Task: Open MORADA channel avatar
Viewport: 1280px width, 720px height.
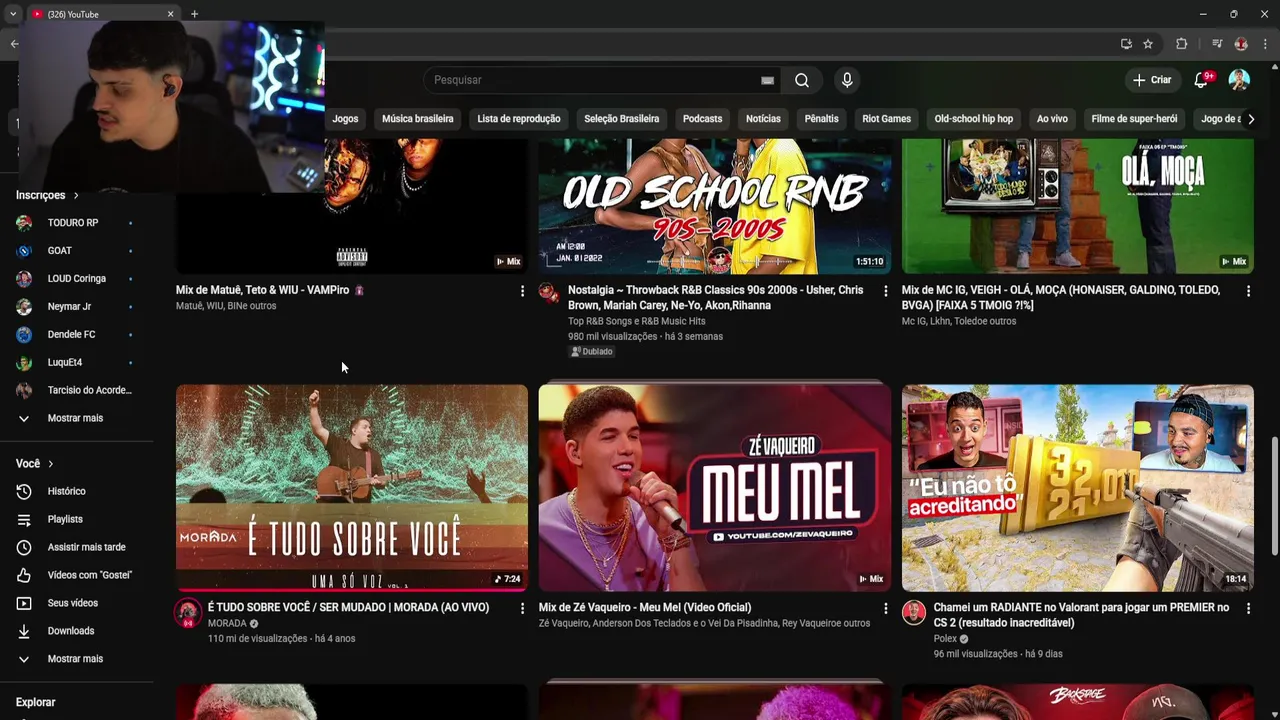Action: [x=188, y=613]
